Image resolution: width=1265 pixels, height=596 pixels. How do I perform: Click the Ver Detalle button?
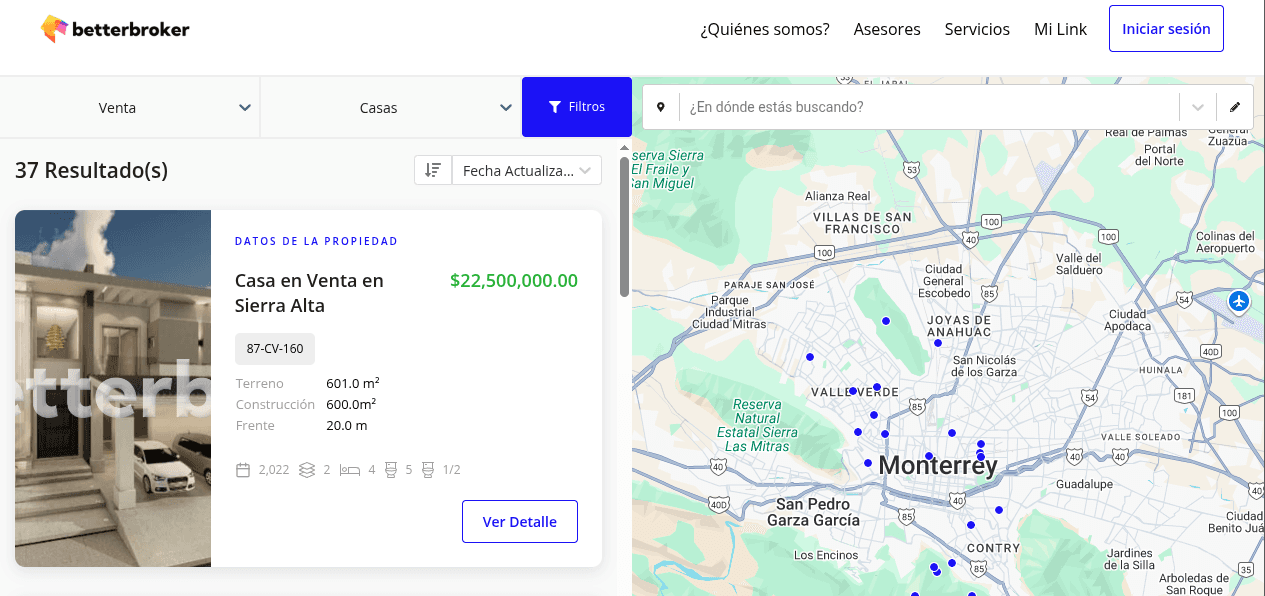[x=520, y=522]
